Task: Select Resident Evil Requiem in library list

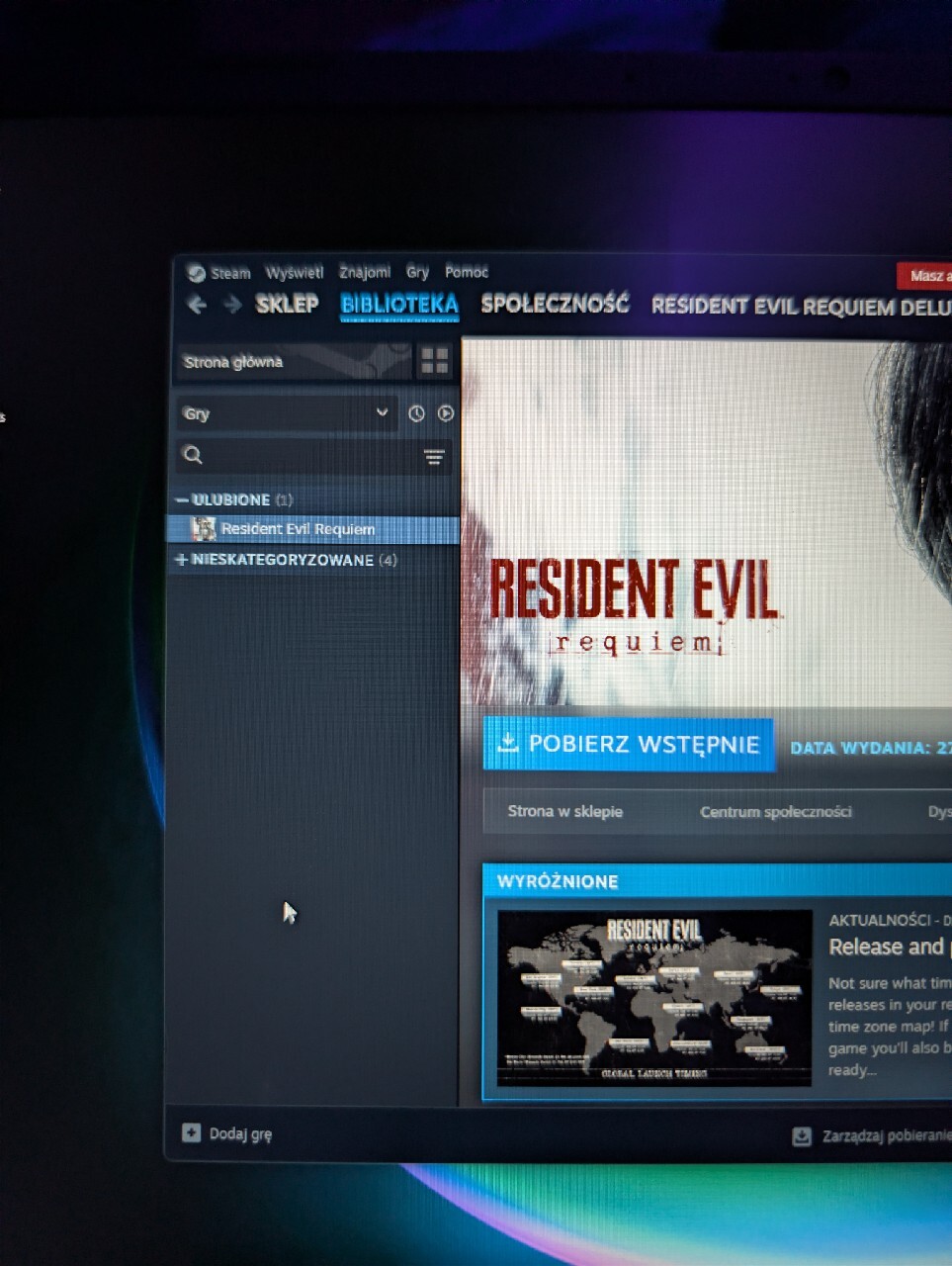Action: (x=313, y=529)
